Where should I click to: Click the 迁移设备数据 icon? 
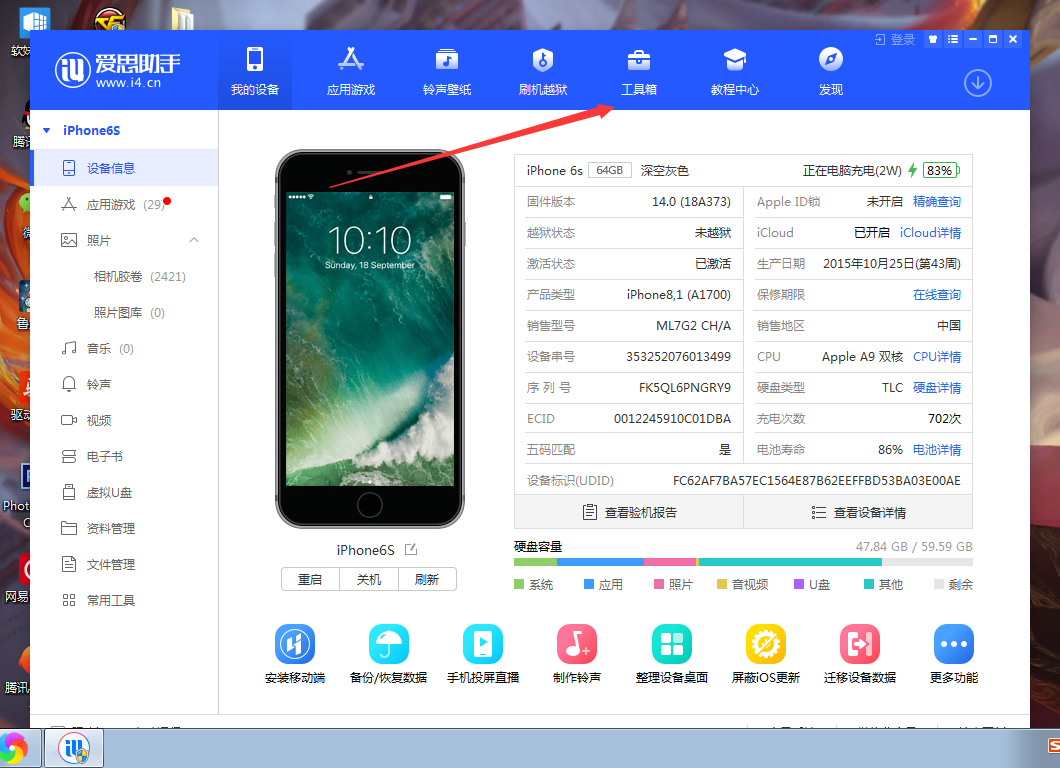859,644
